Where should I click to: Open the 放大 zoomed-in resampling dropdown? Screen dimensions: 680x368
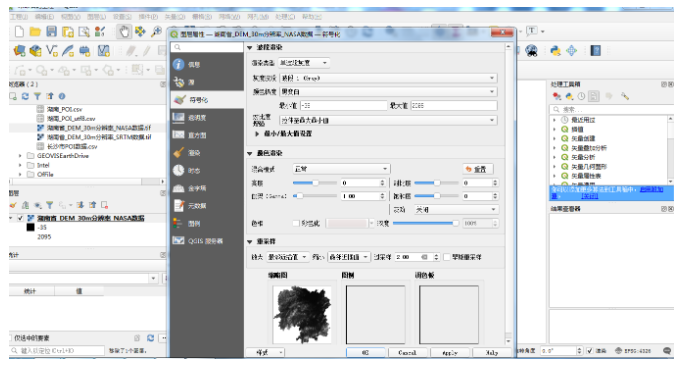[288, 257]
